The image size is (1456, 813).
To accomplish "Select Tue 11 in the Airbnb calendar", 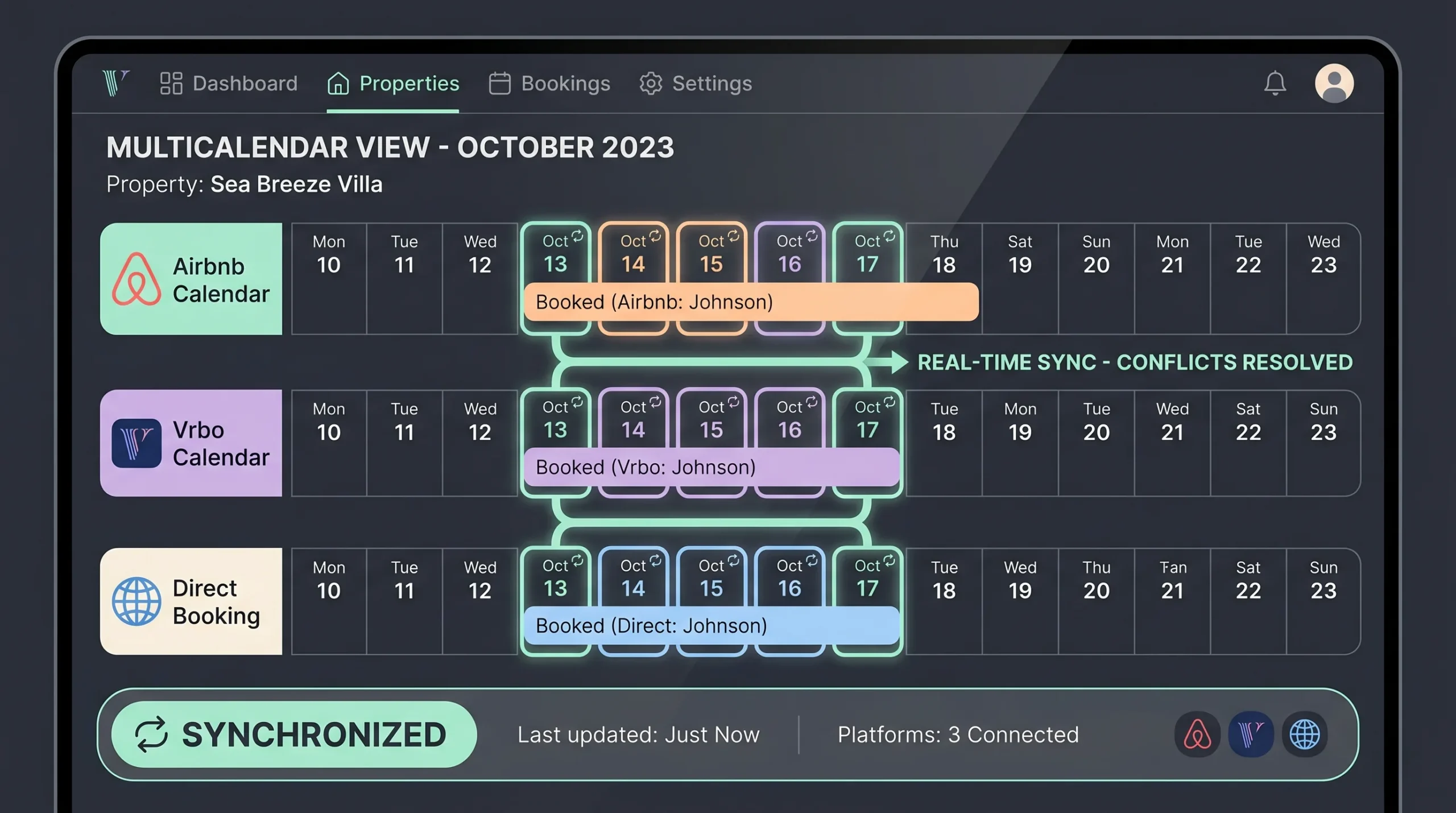I will point(404,278).
